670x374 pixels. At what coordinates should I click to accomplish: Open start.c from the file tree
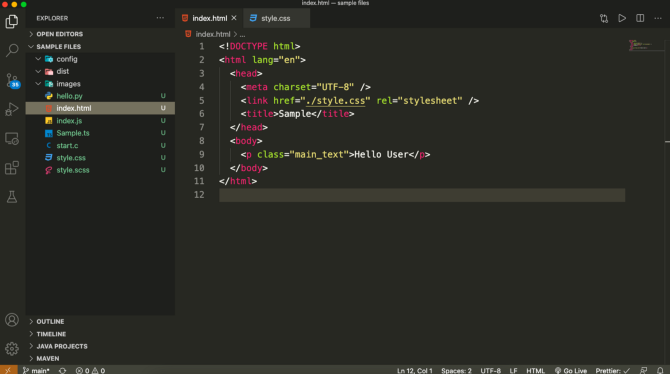pyautogui.click(x=67, y=146)
